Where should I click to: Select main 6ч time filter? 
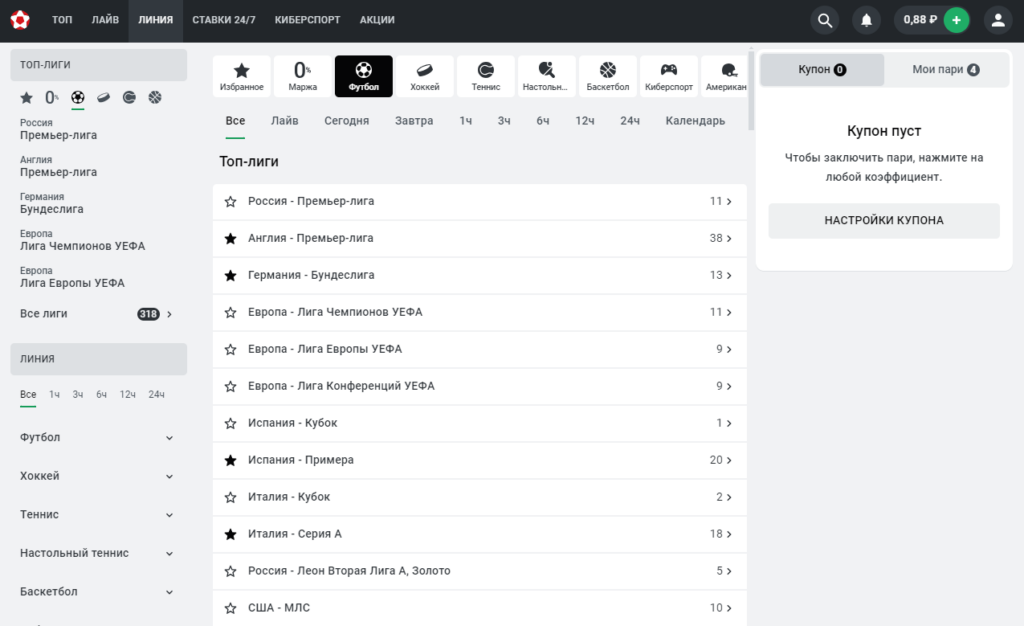[x=543, y=121]
